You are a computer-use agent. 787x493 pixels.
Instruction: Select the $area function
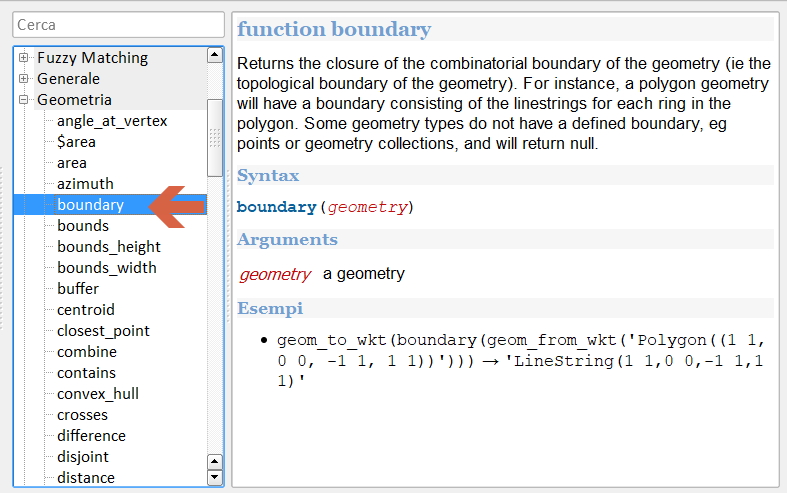[76, 142]
